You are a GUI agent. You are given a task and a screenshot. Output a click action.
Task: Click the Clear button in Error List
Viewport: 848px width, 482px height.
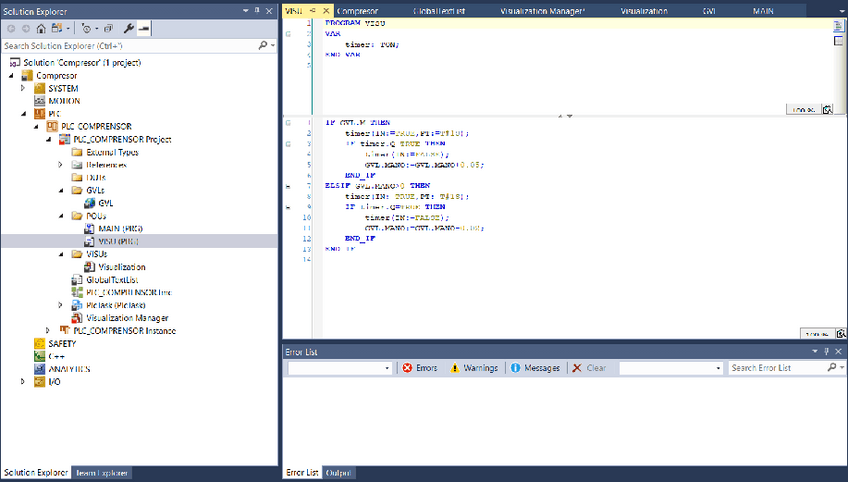pyautogui.click(x=589, y=368)
